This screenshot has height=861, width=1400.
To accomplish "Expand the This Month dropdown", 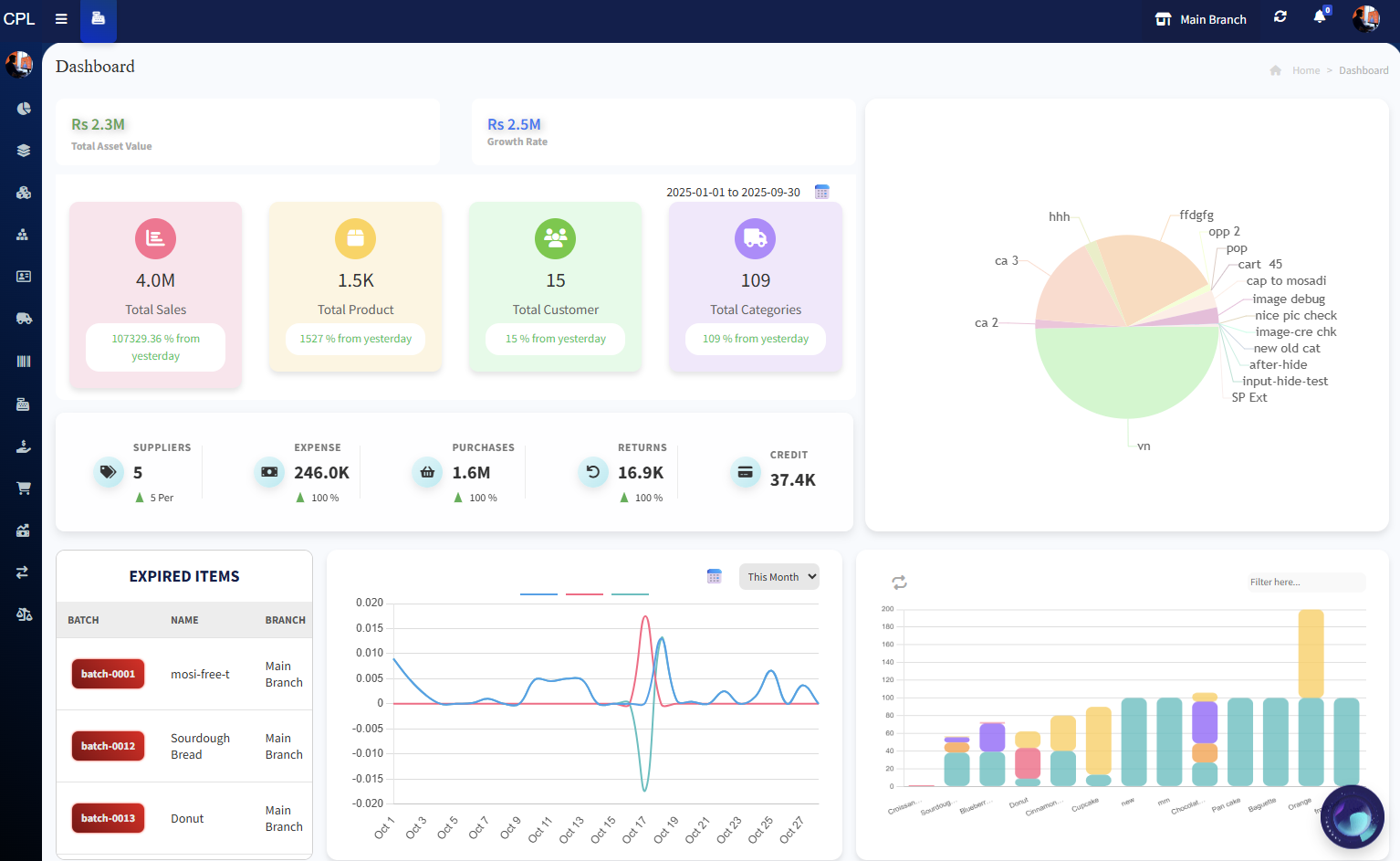I will coord(778,577).
